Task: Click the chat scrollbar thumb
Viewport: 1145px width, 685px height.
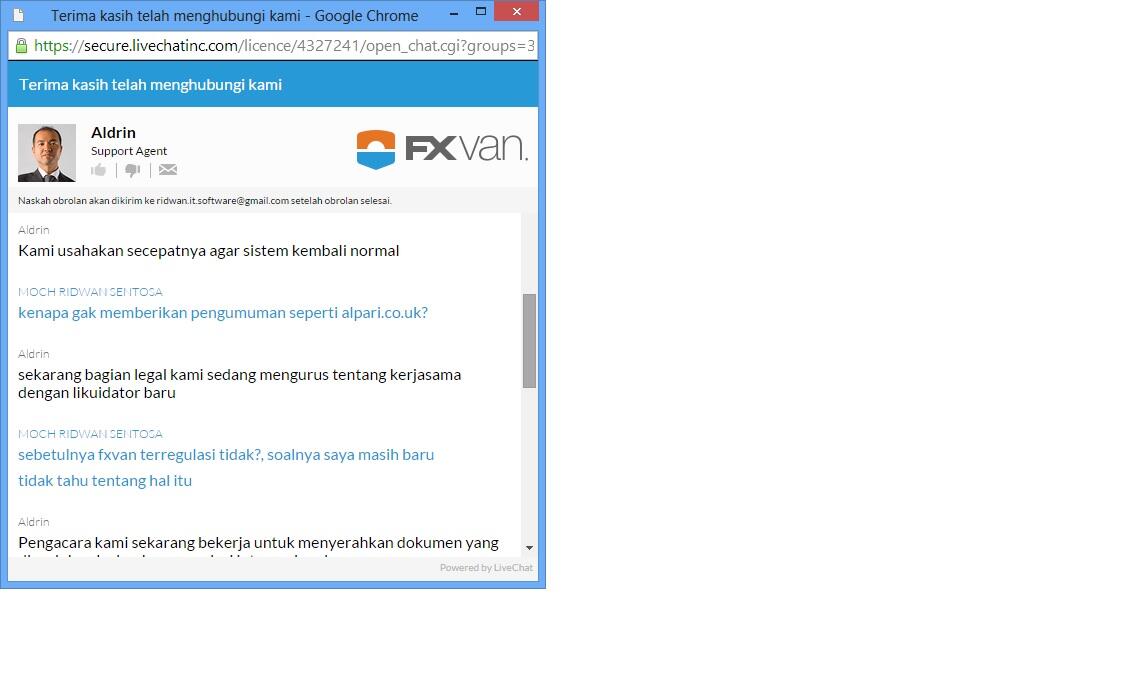Action: pyautogui.click(x=529, y=340)
